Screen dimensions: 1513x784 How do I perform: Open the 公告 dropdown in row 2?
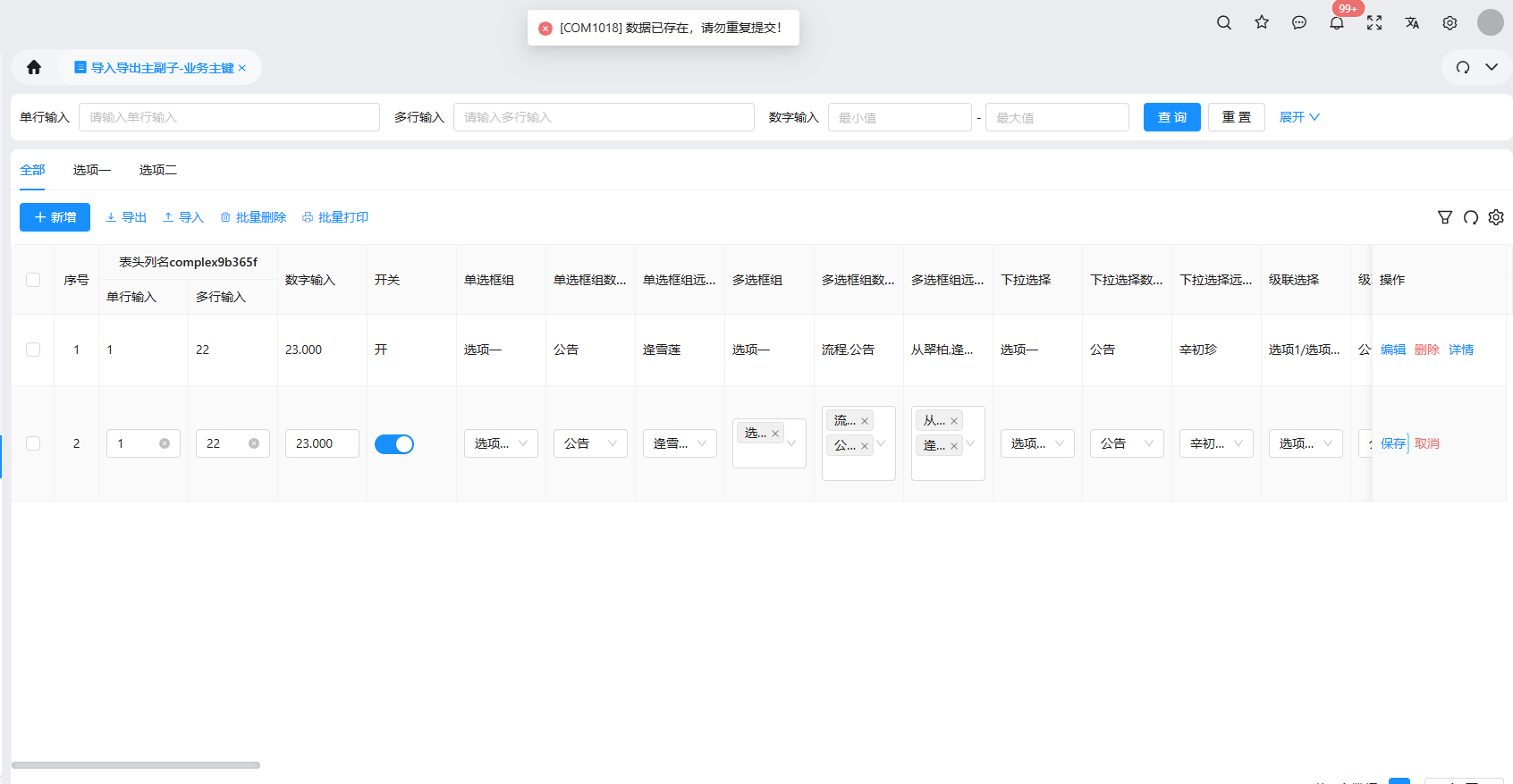(590, 443)
